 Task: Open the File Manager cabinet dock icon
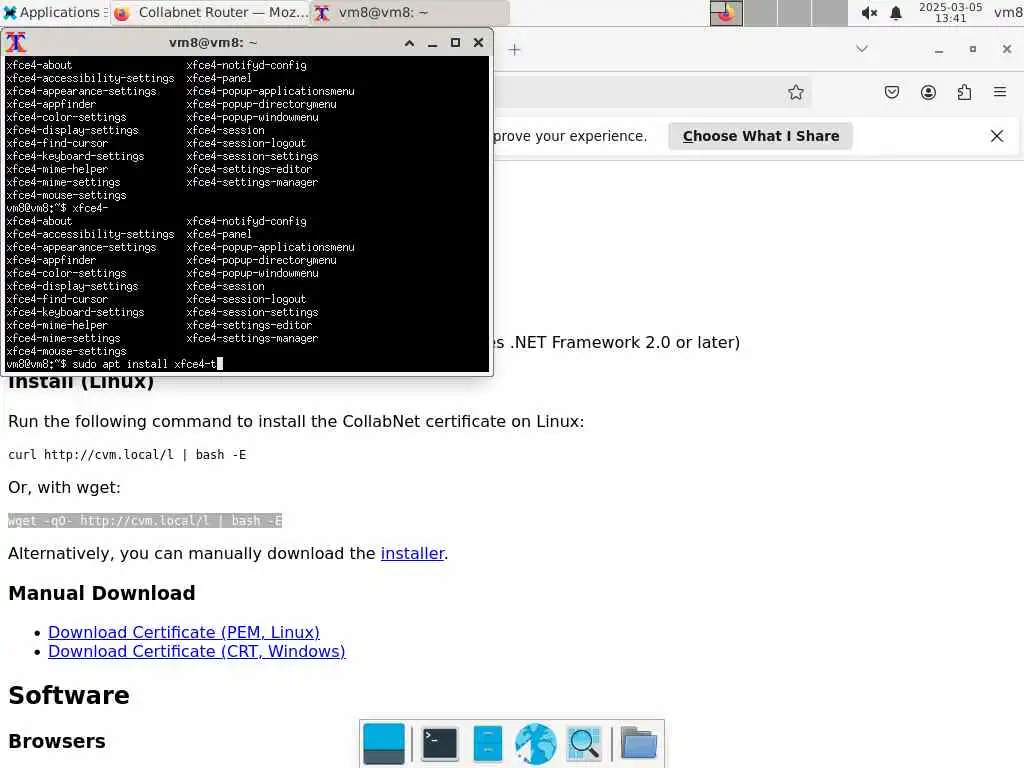pos(487,744)
